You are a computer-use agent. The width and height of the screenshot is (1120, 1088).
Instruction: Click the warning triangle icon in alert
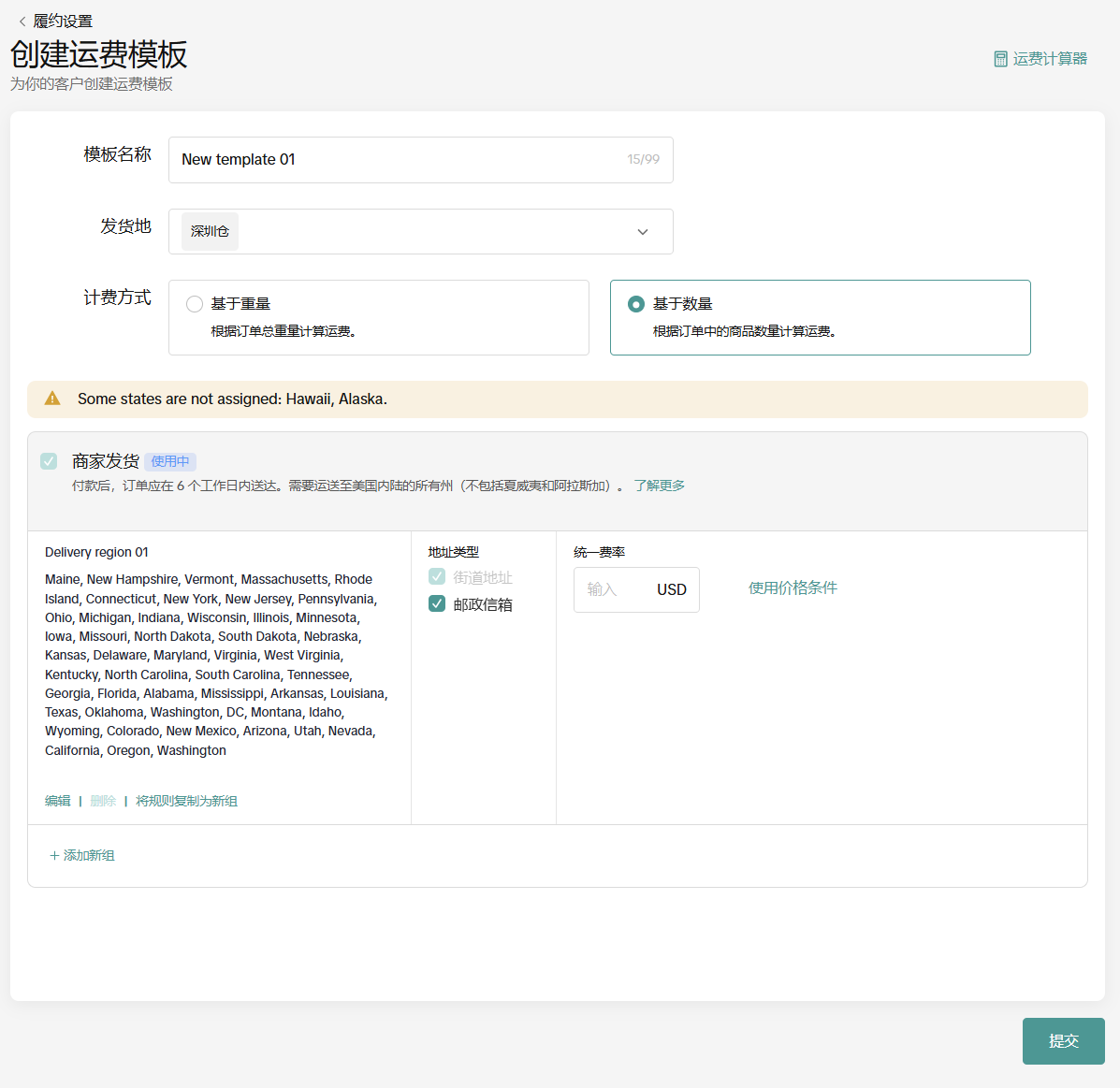point(52,399)
